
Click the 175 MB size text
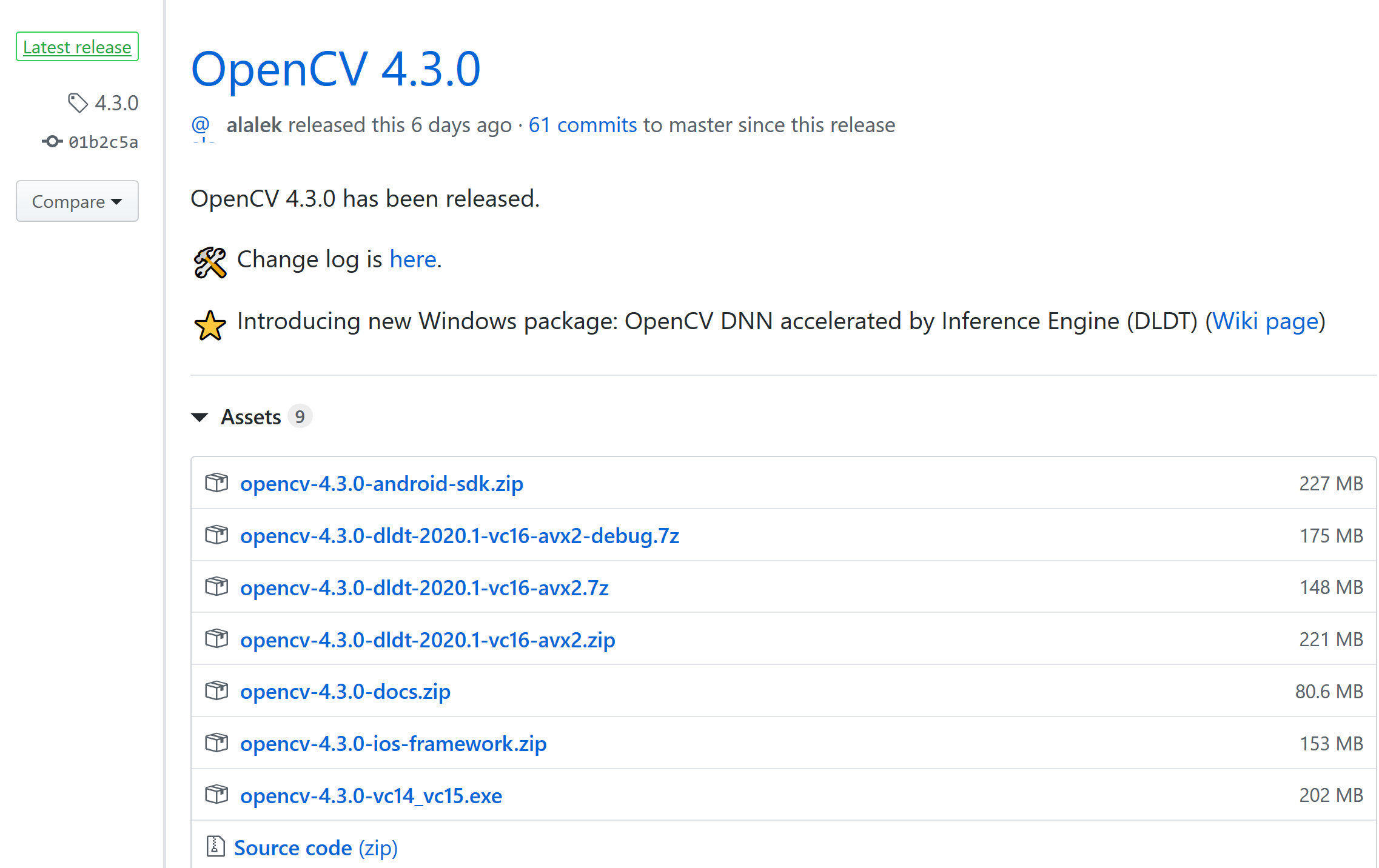pos(1331,536)
